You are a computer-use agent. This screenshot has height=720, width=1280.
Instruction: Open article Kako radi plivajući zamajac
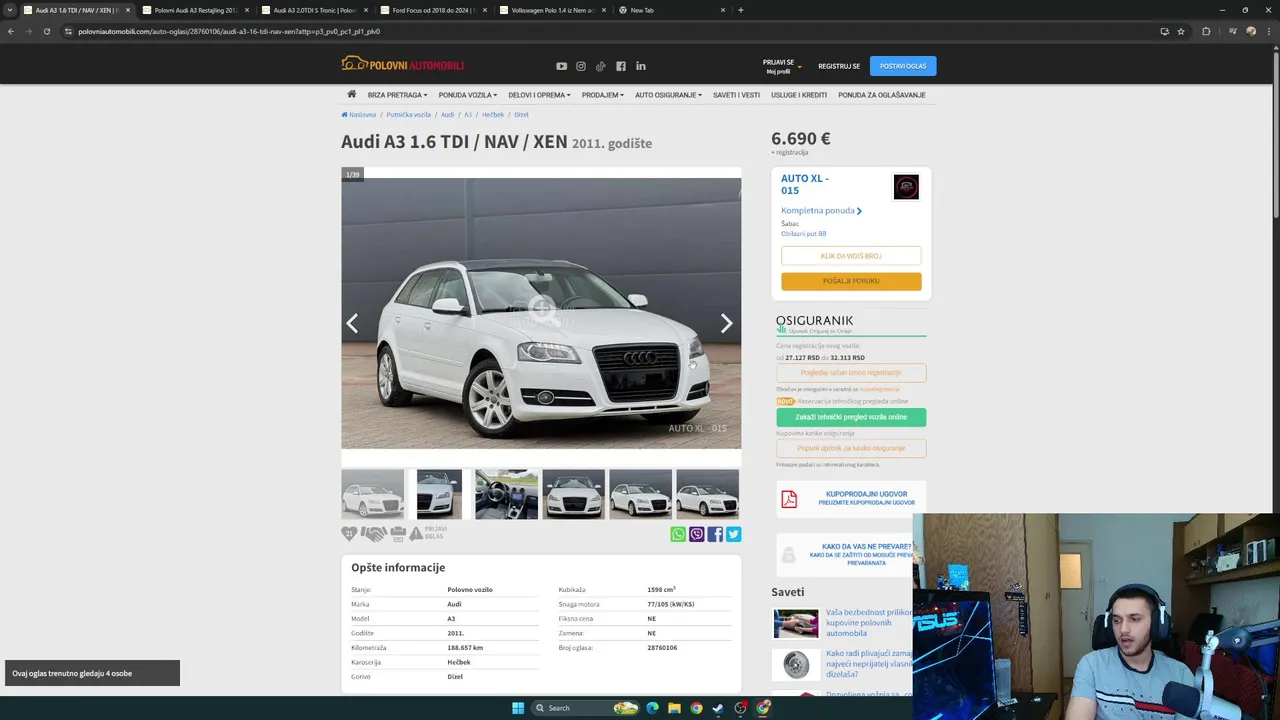coord(869,664)
